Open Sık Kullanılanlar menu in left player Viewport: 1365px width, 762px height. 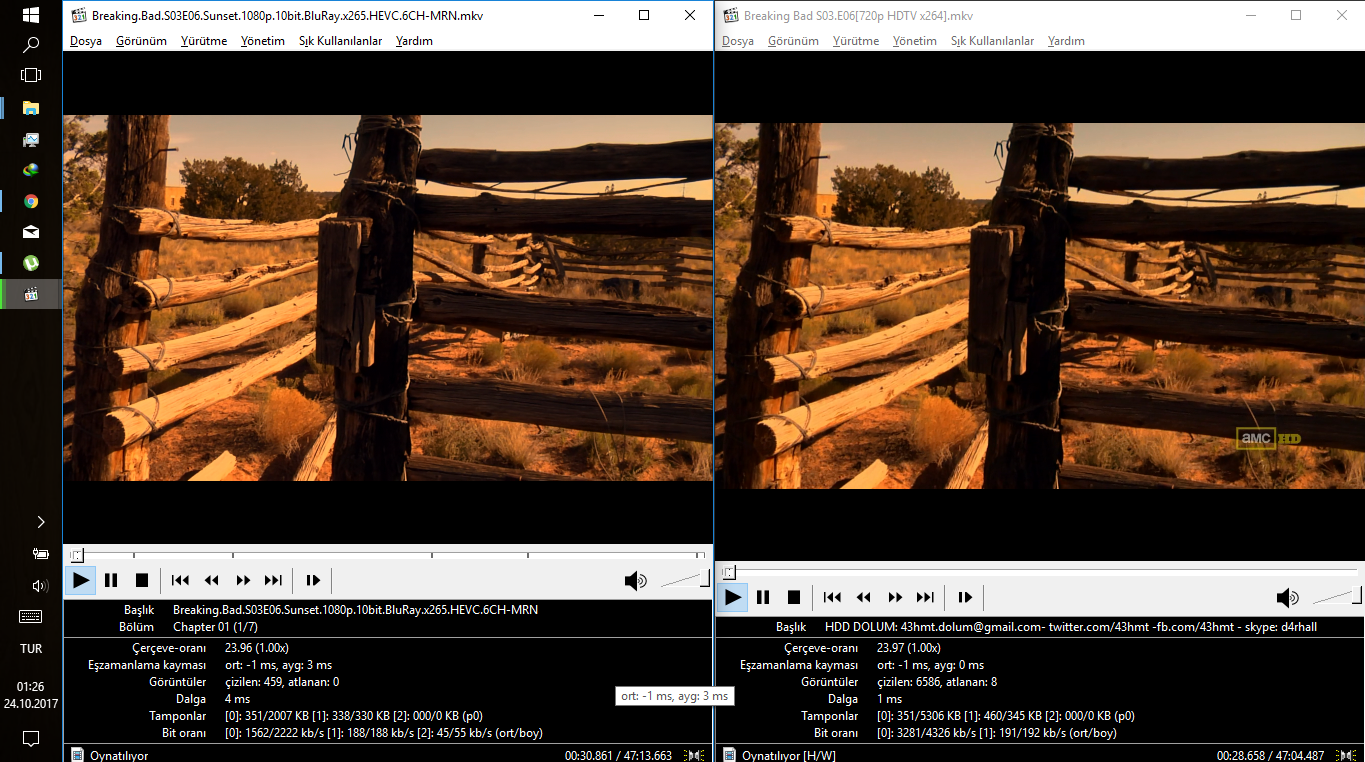(341, 41)
